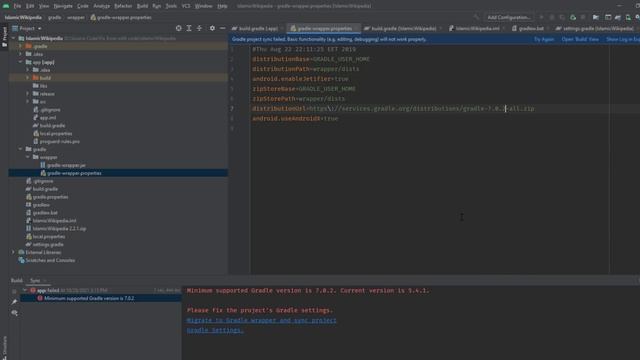This screenshot has width=640, height=360.
Task: Select gradle-wrapper.properties in project tree
Action: (74, 173)
